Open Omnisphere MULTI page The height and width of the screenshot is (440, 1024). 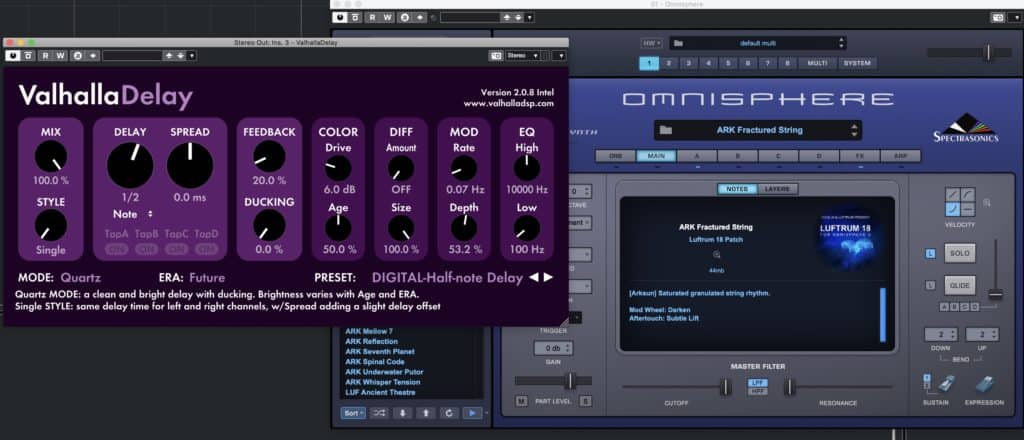[x=818, y=63]
